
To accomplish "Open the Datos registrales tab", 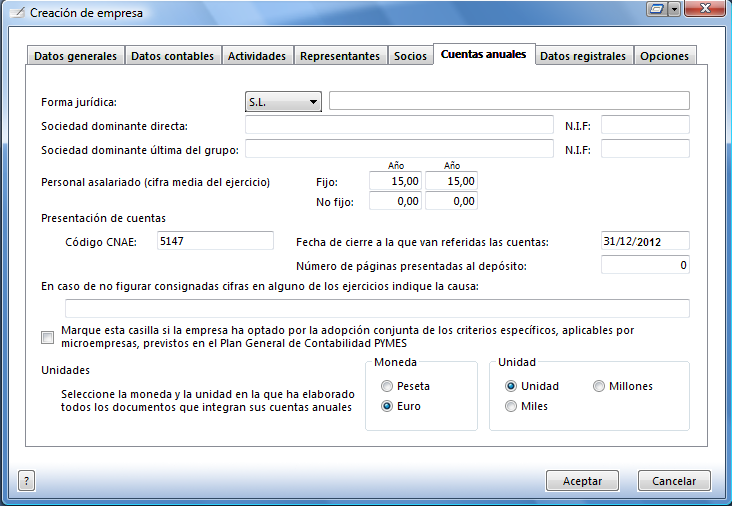I will pos(583,56).
